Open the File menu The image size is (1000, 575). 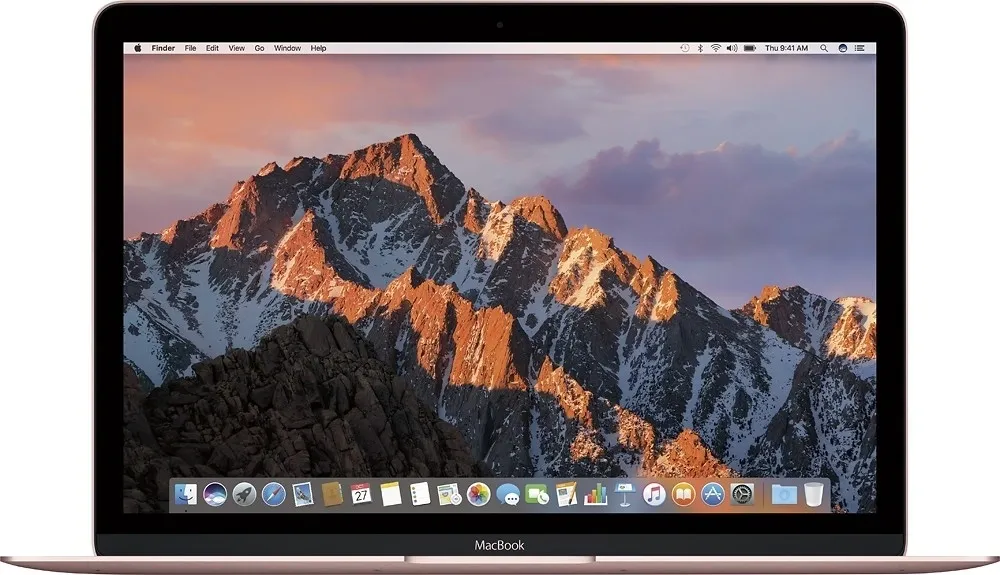[x=190, y=48]
